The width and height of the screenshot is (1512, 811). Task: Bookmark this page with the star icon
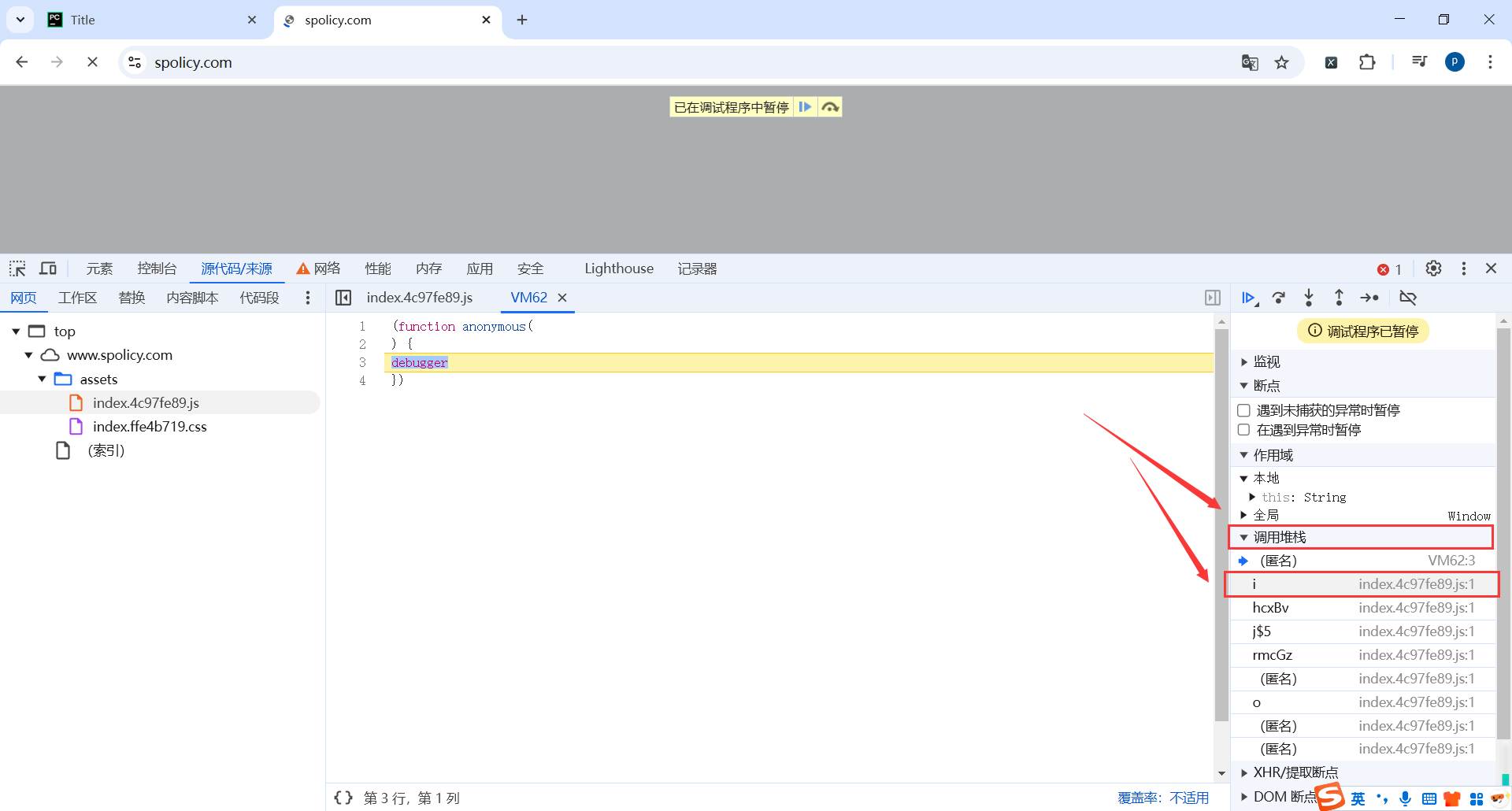coord(1282,62)
